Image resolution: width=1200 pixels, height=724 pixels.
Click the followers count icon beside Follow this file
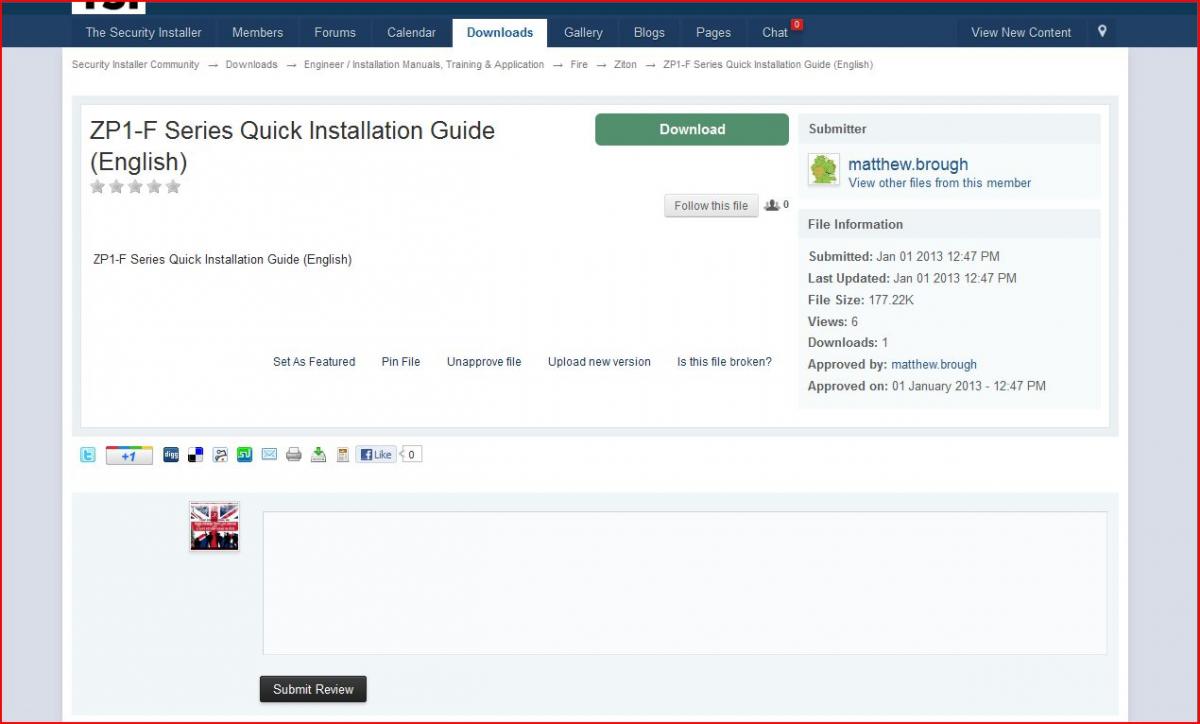point(776,205)
